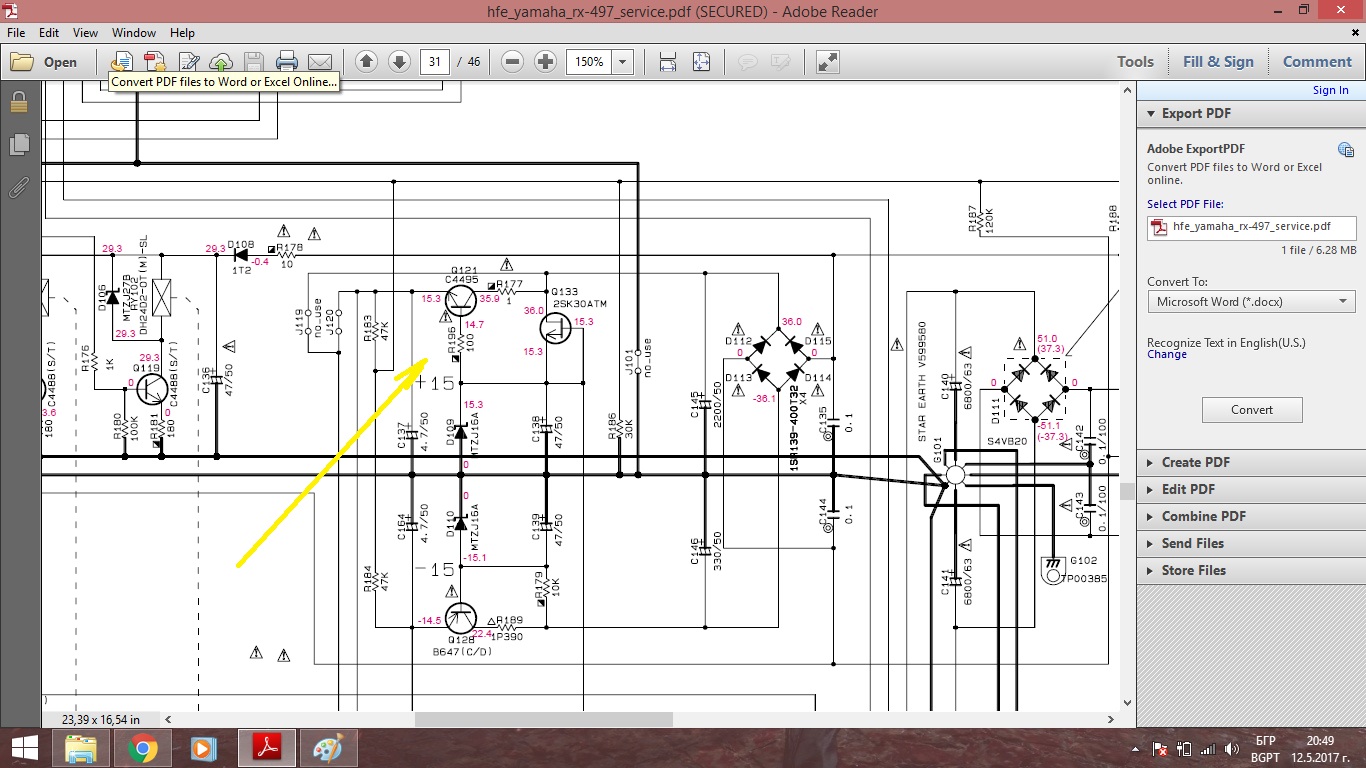Click the page number input field
This screenshot has width=1366, height=768.
435,61
